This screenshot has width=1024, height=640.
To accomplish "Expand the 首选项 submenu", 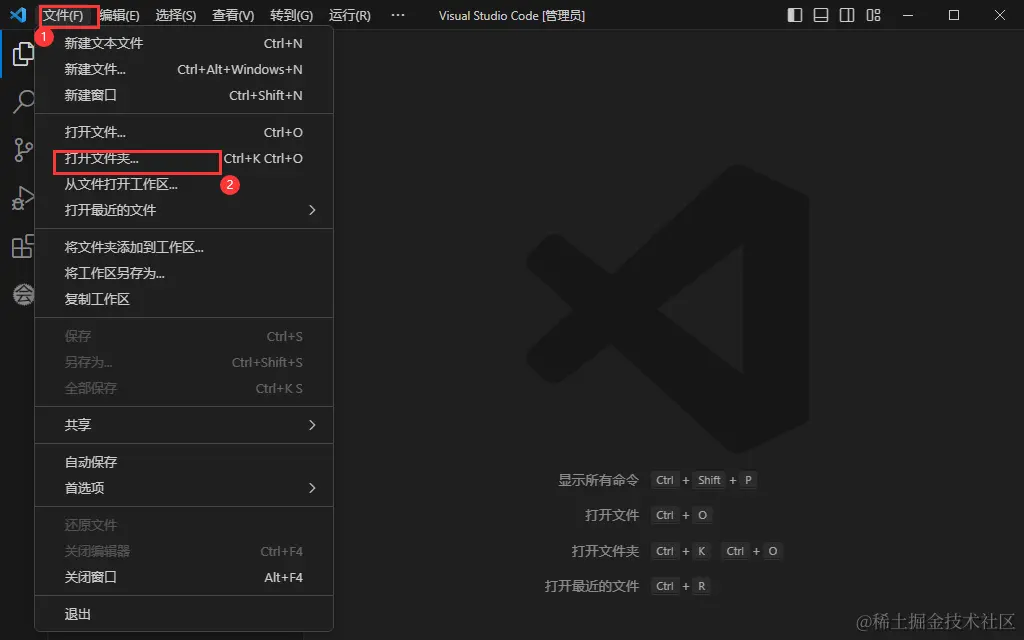I will coord(184,488).
